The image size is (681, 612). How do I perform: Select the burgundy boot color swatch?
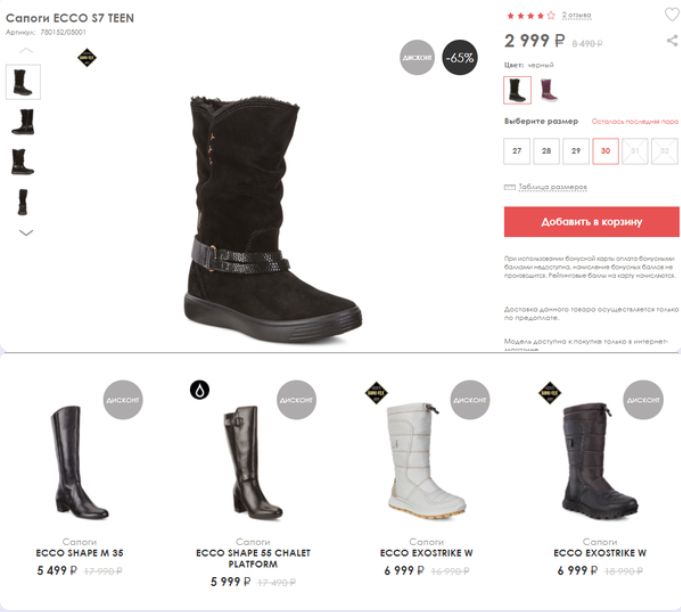point(548,90)
